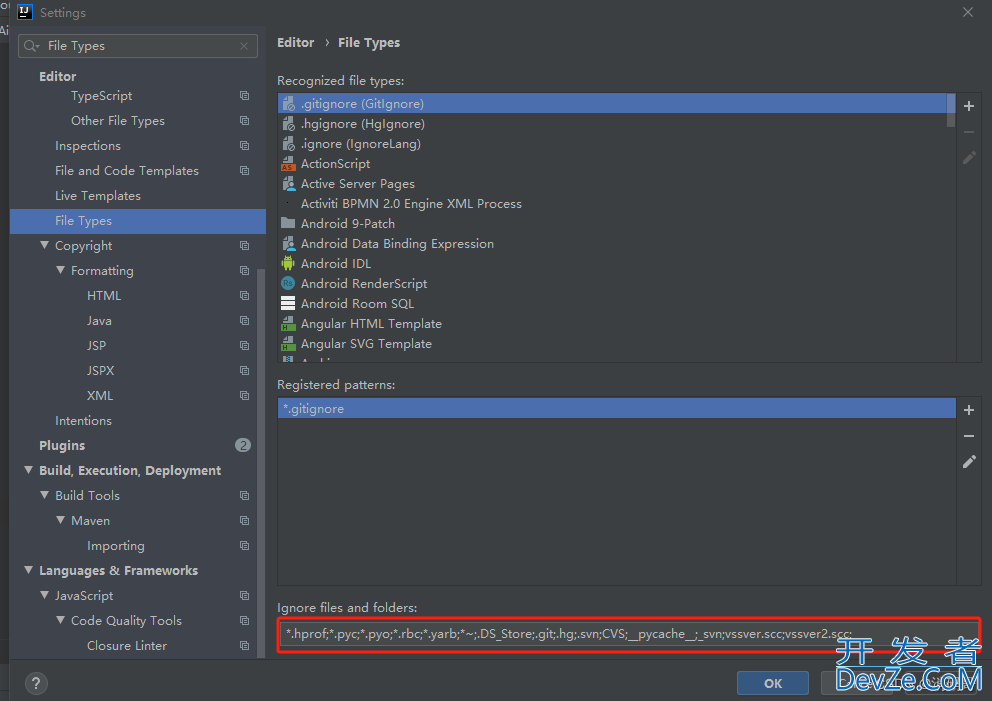Click the Editor breadcrumb link
The width and height of the screenshot is (992, 701).
pos(295,42)
